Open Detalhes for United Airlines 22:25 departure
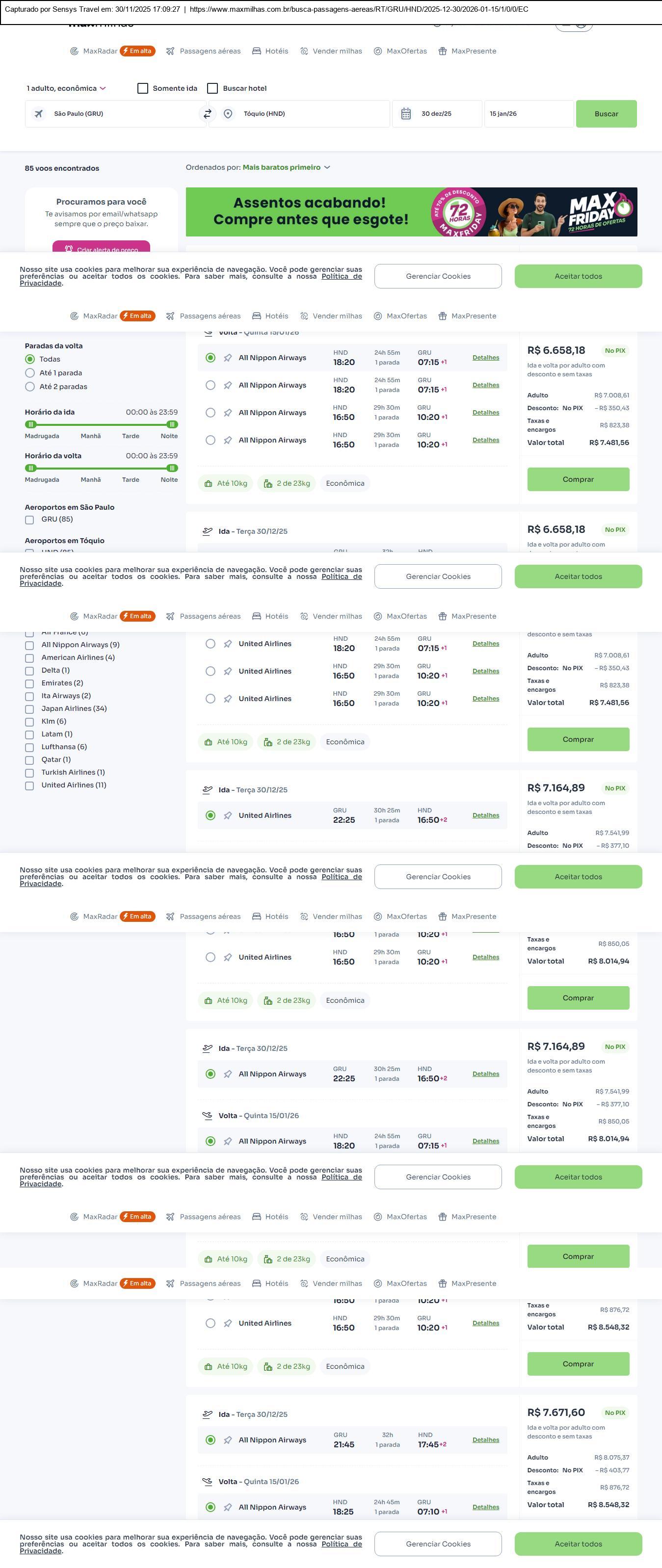Screen dimensions: 662x1568 pos(485,816)
